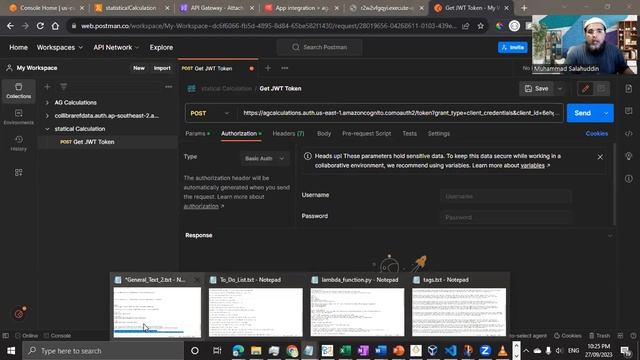Image resolution: width=640 pixels, height=360 pixels.
Task: Open the Send button dropdown arrow
Action: click(x=606, y=113)
